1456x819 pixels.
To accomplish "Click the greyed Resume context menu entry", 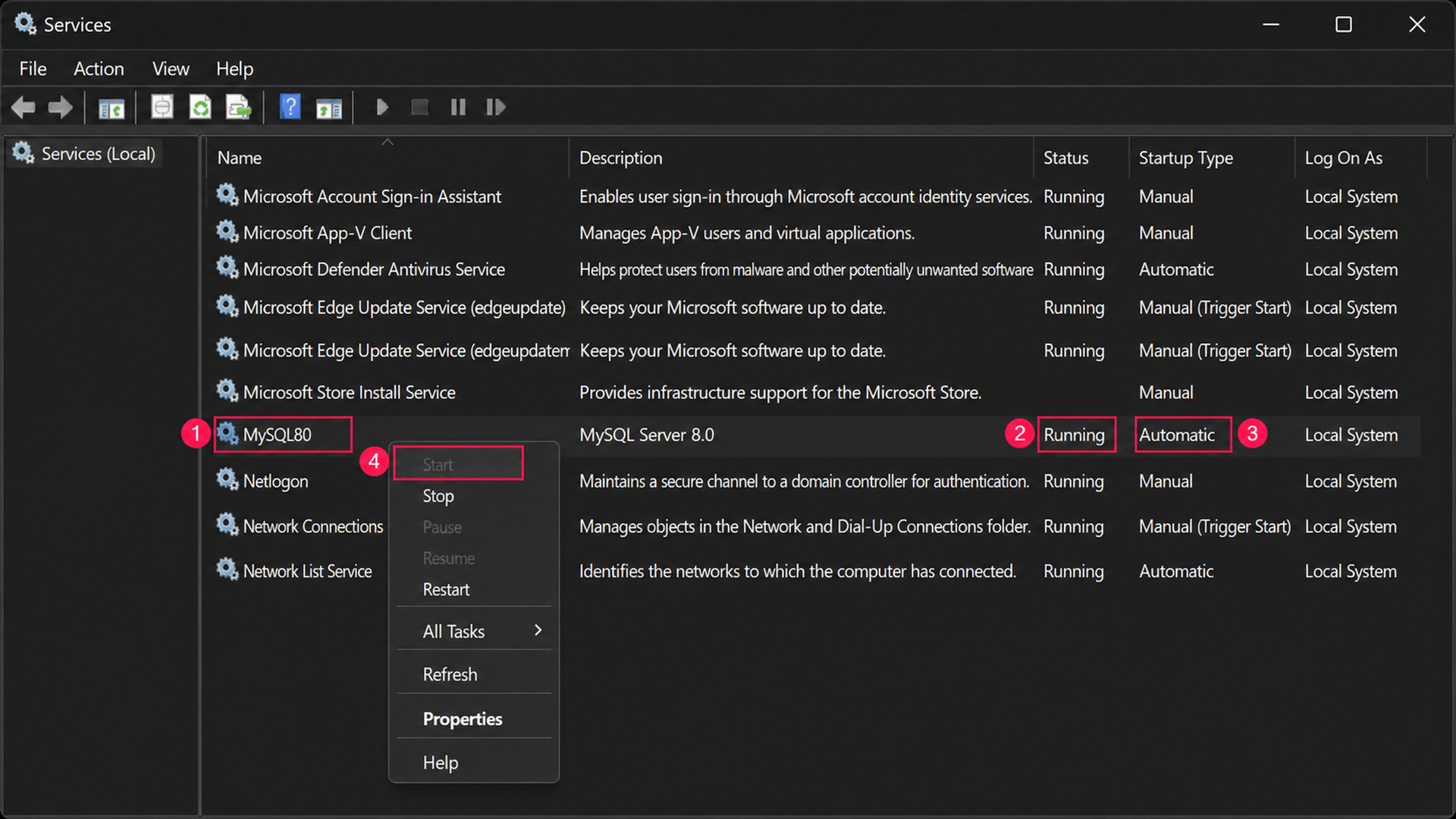I will 473,558.
